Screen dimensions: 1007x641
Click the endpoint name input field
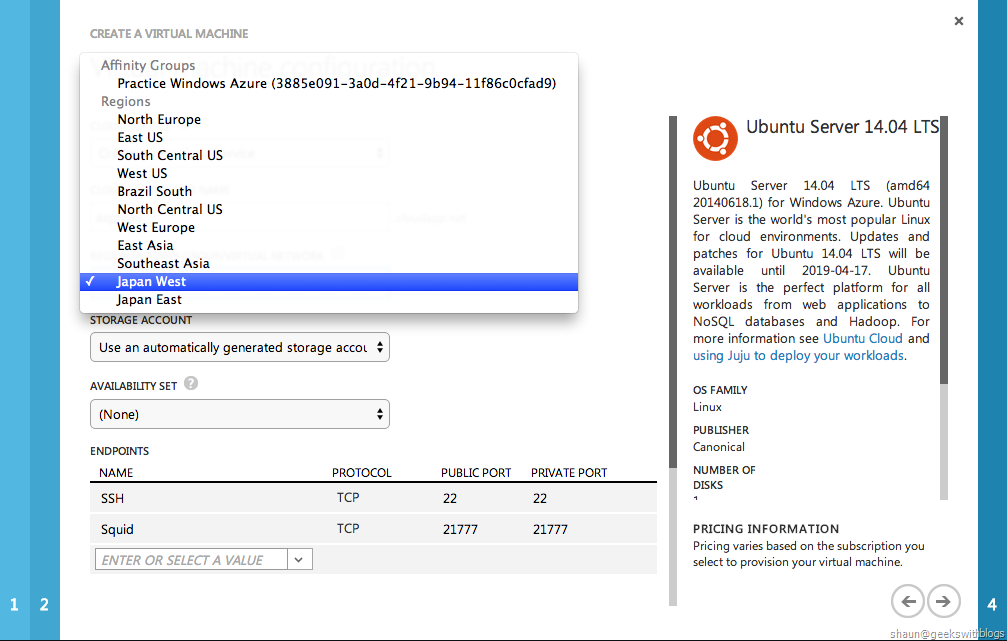click(191, 560)
